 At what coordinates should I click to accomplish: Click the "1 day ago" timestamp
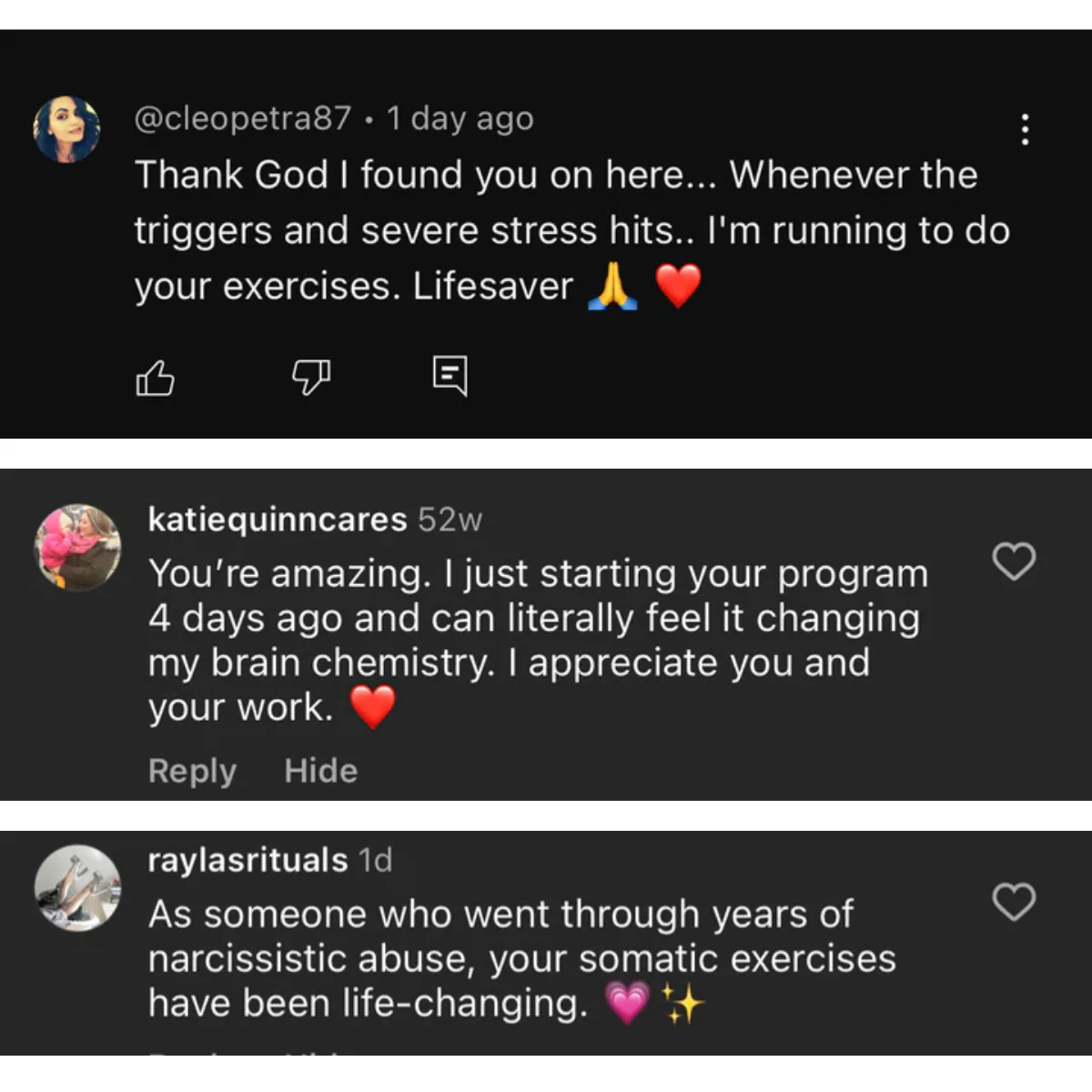[x=460, y=118]
